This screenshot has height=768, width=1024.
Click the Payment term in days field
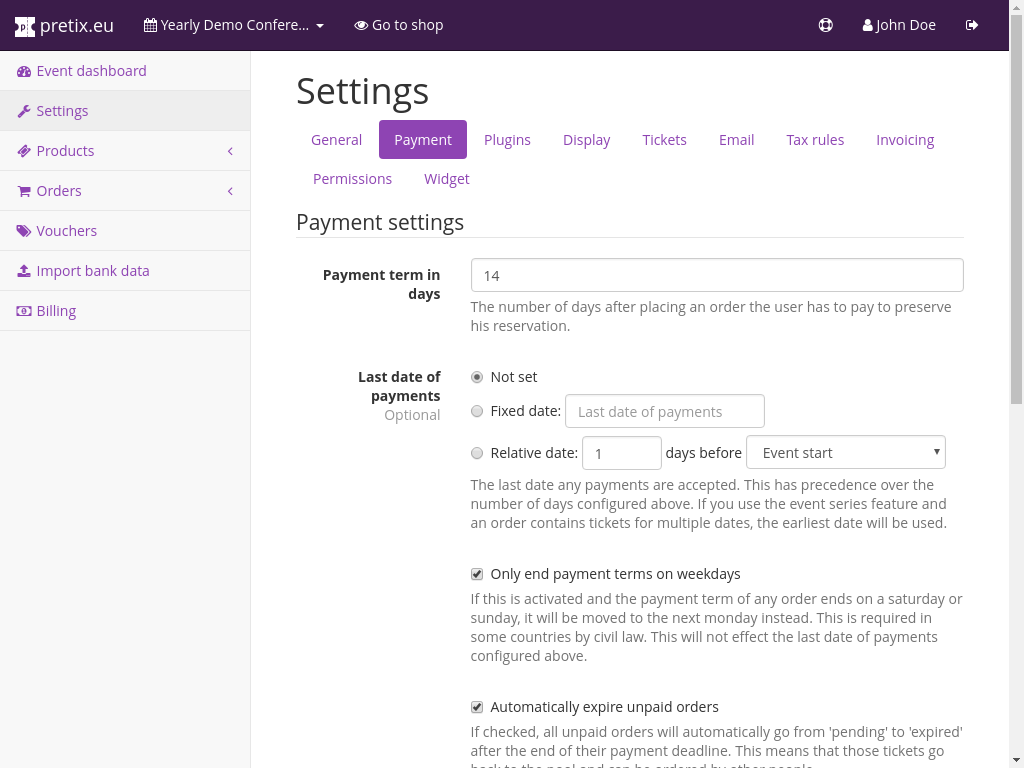[717, 275]
